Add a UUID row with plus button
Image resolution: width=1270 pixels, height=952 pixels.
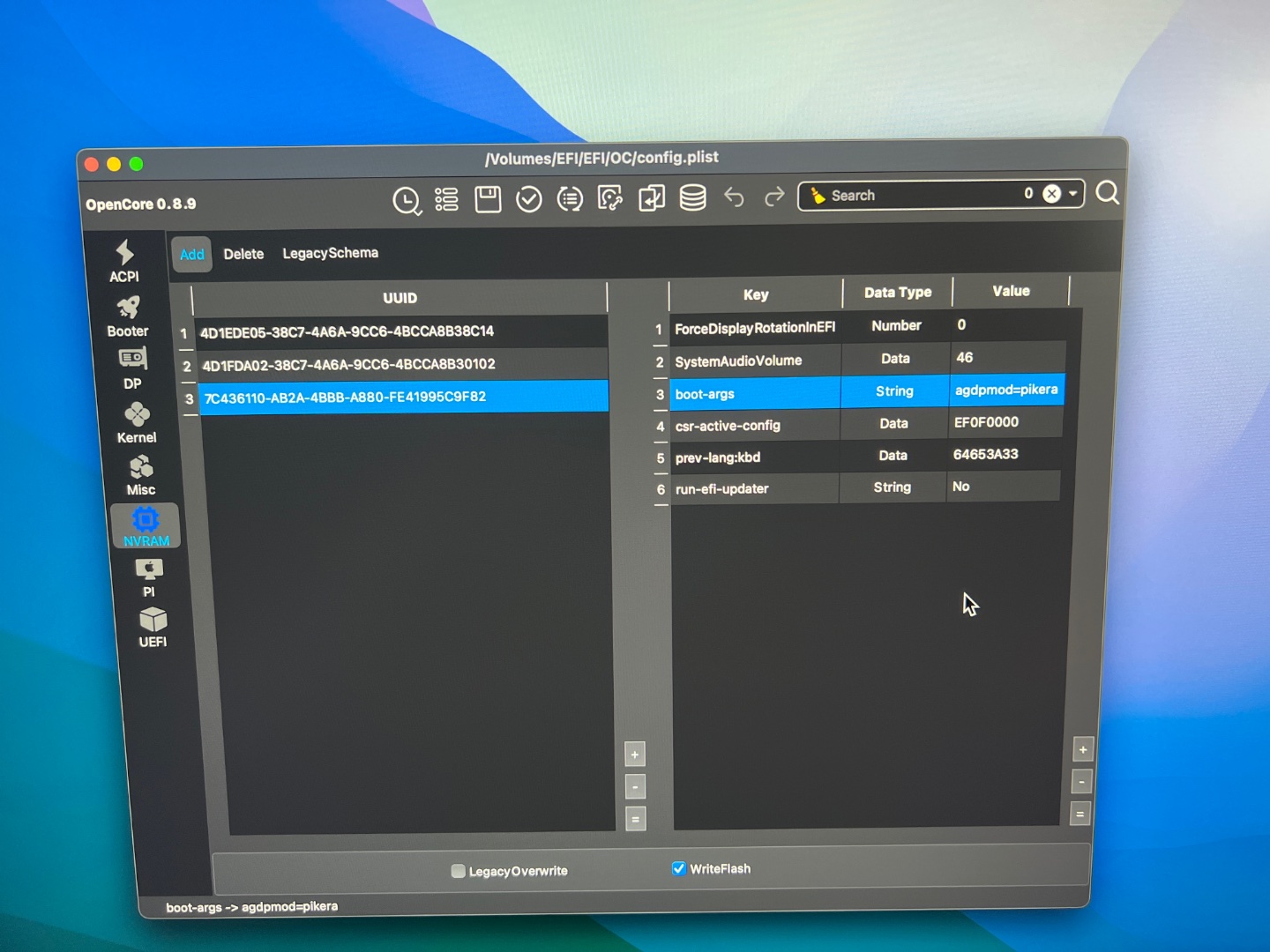(635, 755)
